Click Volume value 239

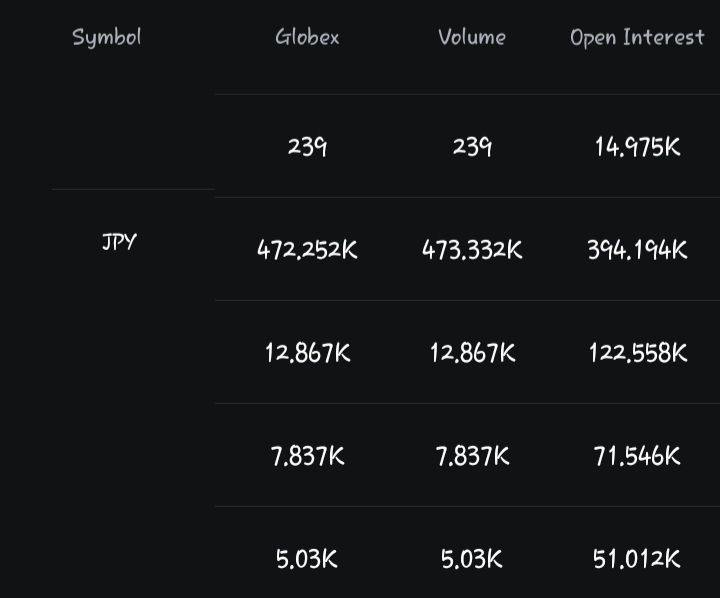pos(472,147)
